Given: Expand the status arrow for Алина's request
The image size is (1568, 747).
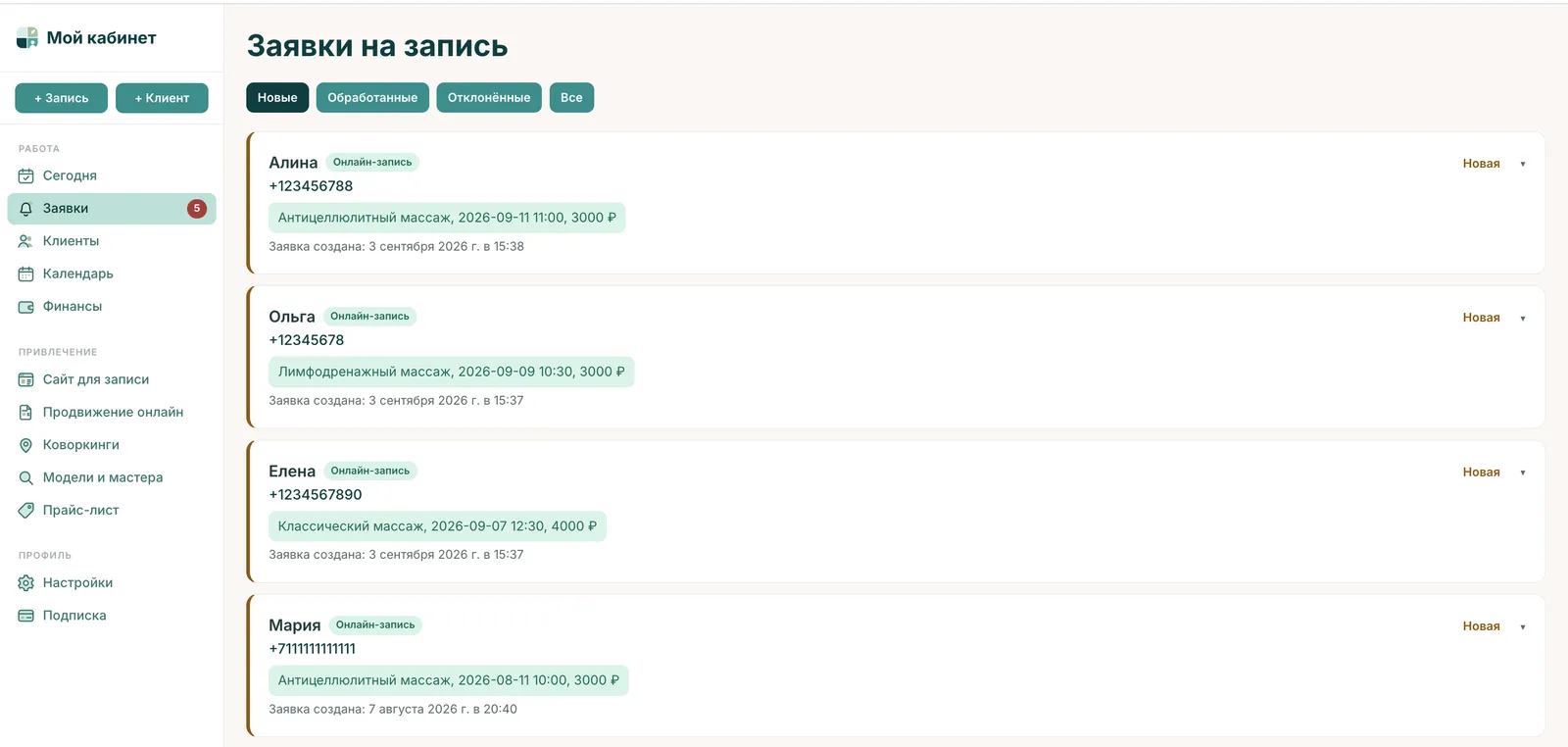Looking at the screenshot, I should coord(1523,165).
